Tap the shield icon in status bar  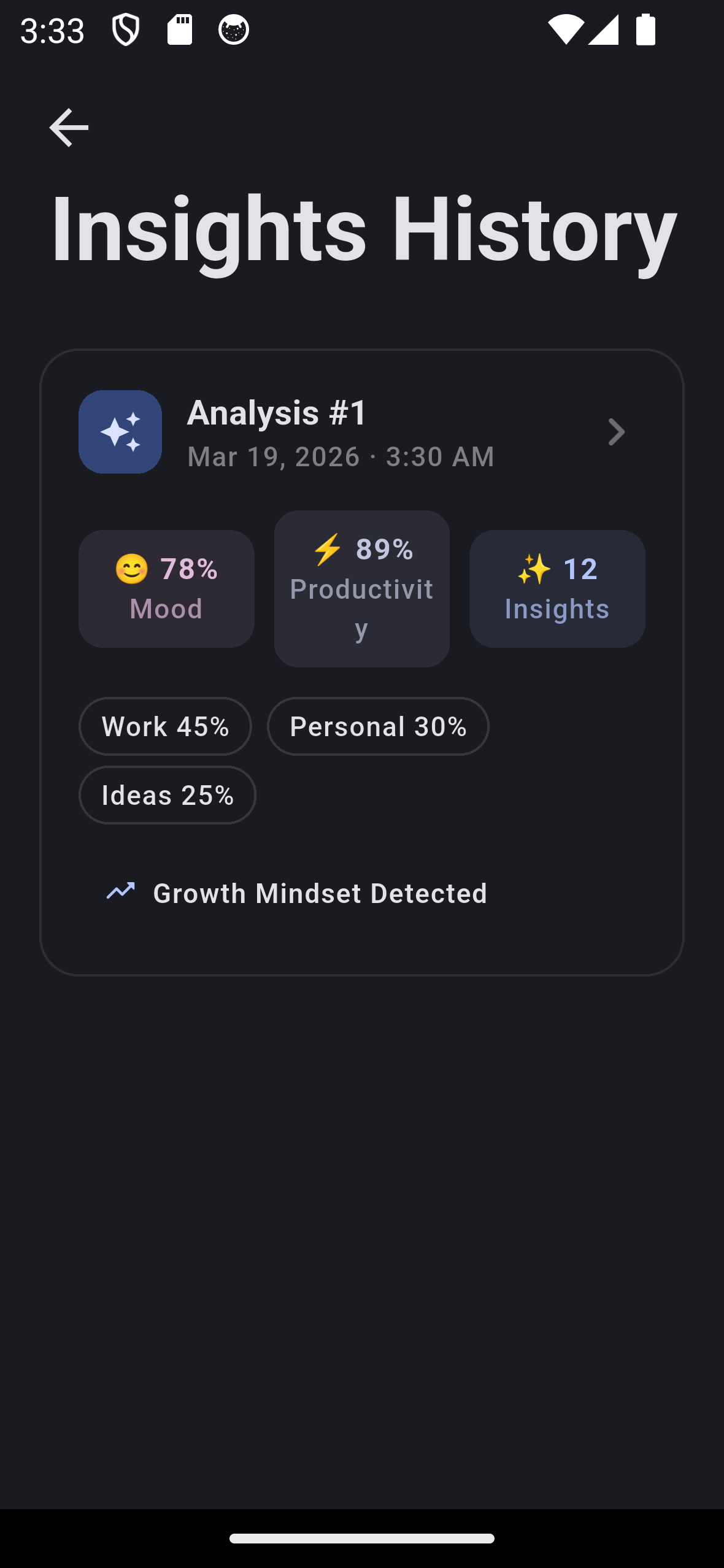coord(126,29)
